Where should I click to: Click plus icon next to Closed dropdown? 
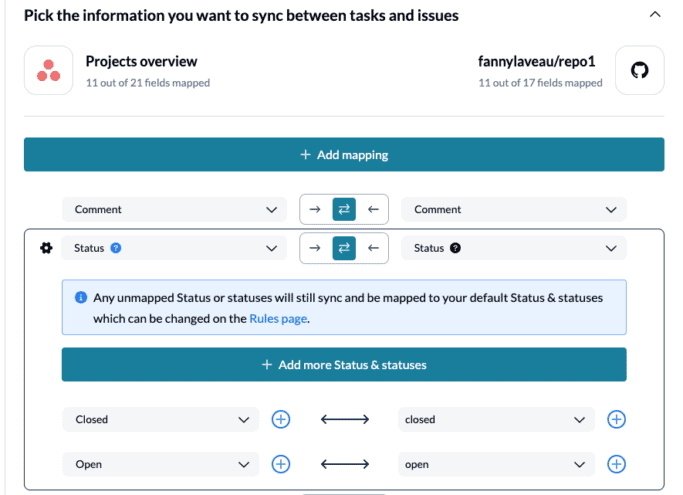point(281,419)
